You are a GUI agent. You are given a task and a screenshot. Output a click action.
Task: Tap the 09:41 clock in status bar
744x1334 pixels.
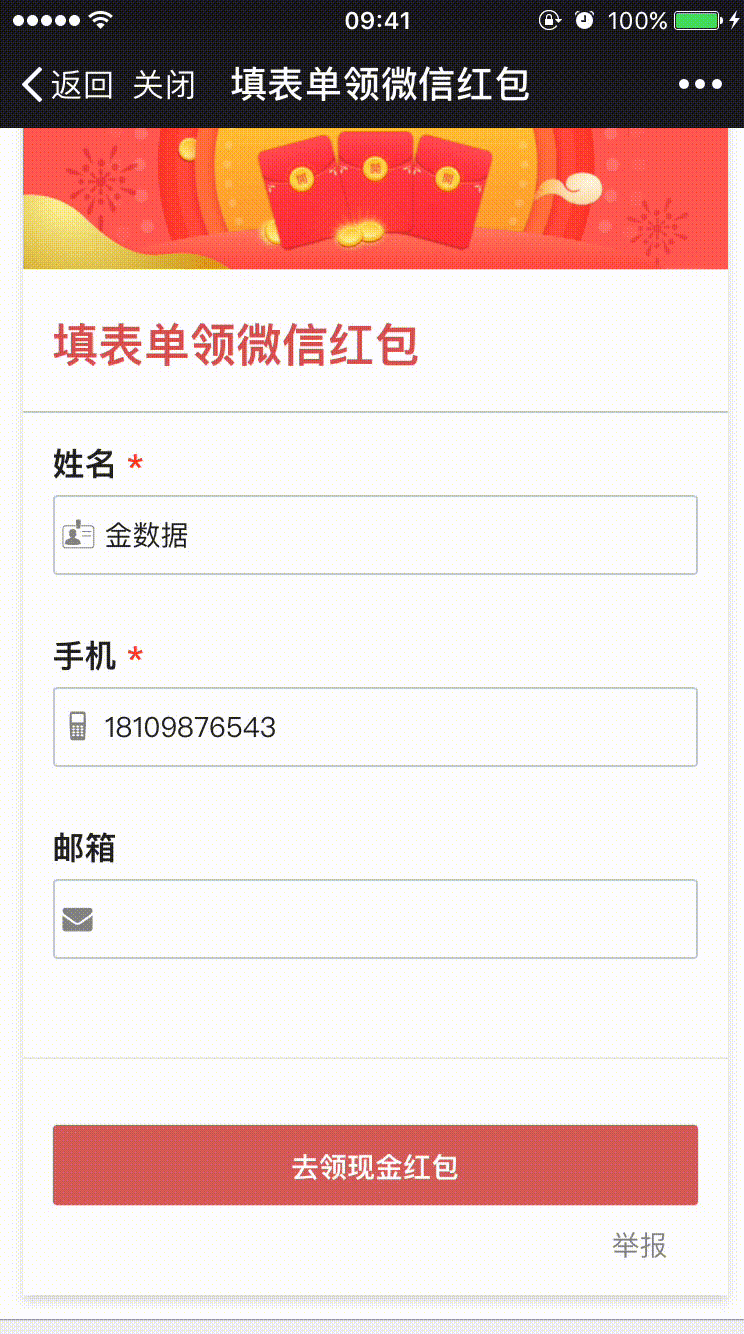point(377,20)
